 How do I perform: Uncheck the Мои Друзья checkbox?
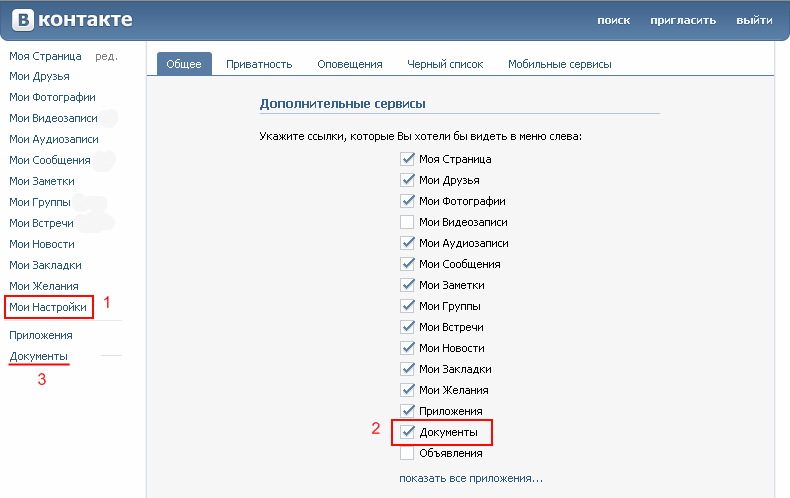pos(407,180)
